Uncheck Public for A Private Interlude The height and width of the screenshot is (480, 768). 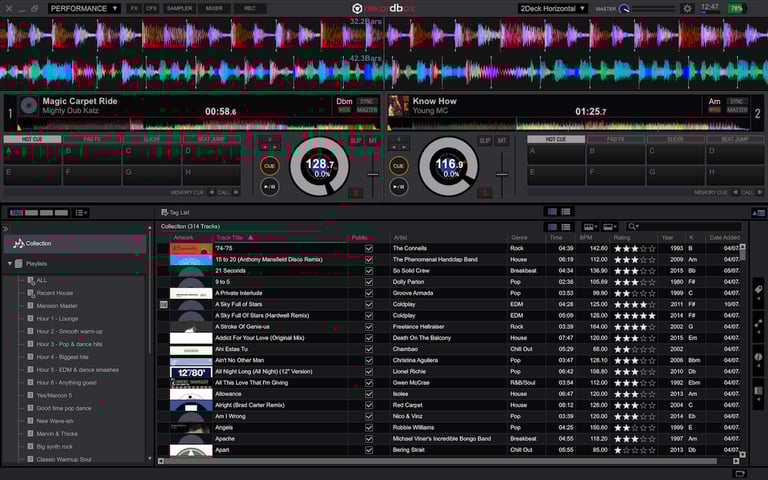pos(369,293)
